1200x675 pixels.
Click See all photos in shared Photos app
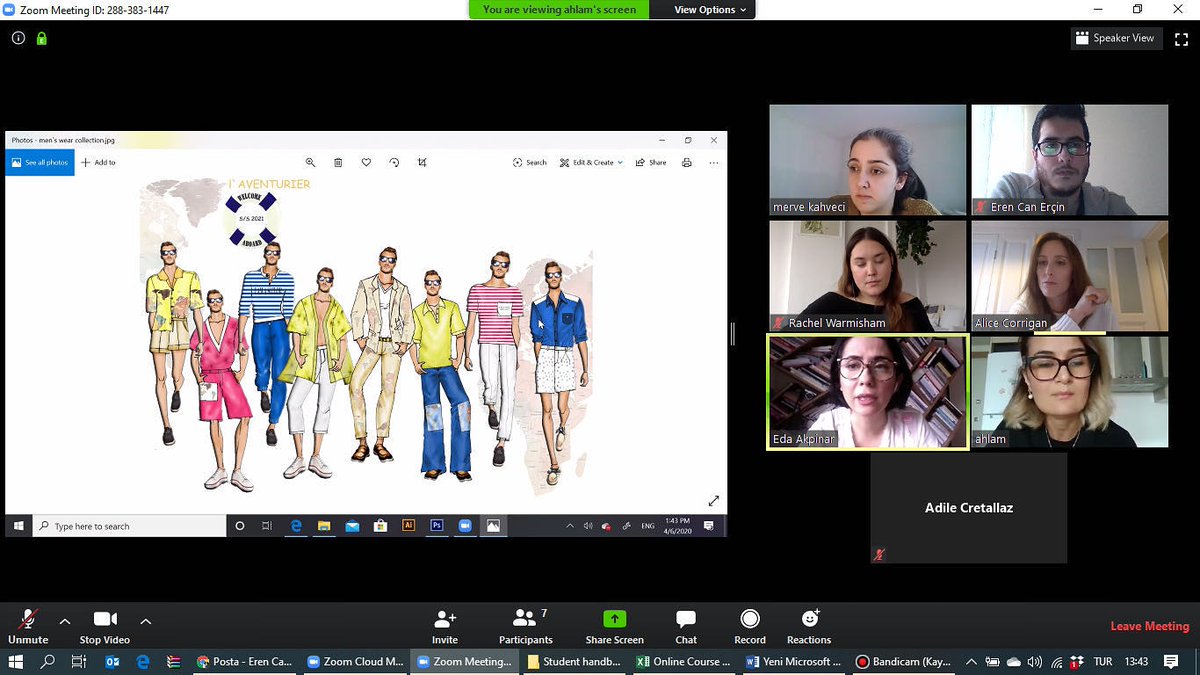click(40, 162)
